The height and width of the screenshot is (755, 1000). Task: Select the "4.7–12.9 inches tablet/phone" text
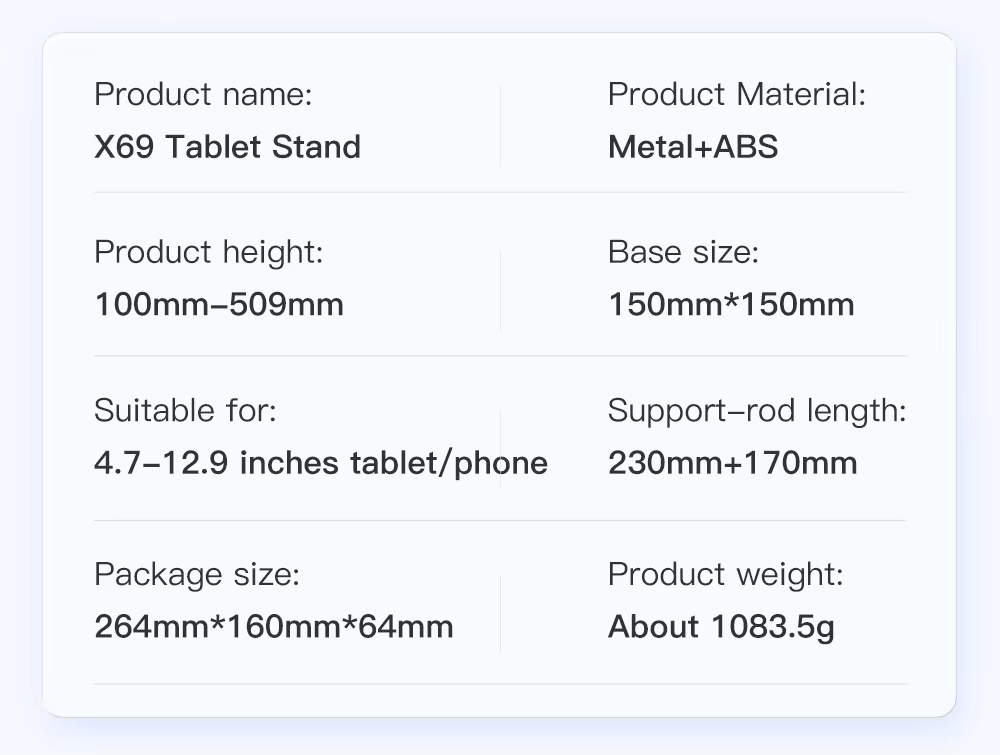[x=321, y=463]
